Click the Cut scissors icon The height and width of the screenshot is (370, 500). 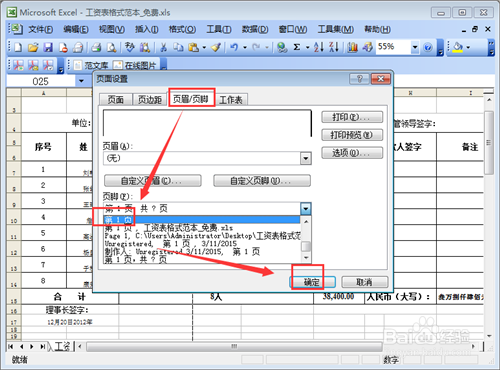[163, 48]
